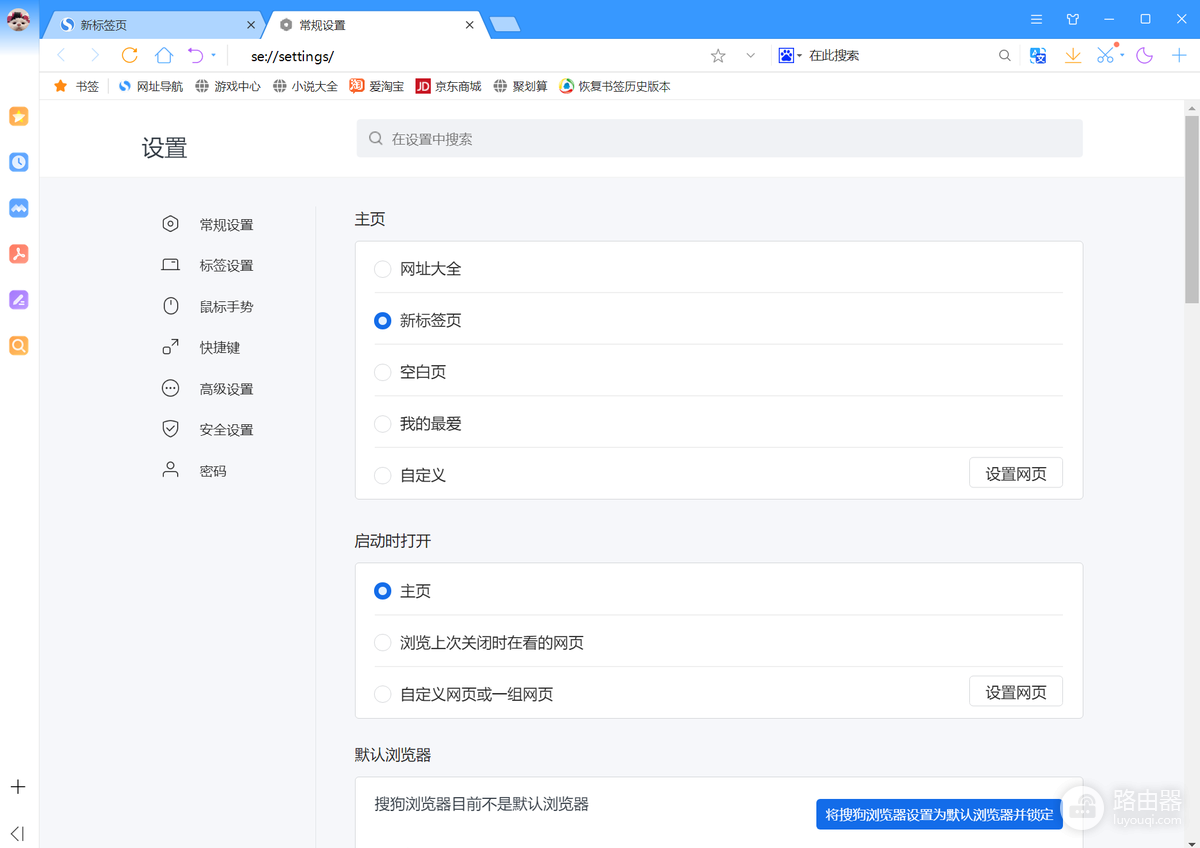Screen dimensions: 1200x848
Task: Close the 常规设置 tab
Action: coord(470,25)
